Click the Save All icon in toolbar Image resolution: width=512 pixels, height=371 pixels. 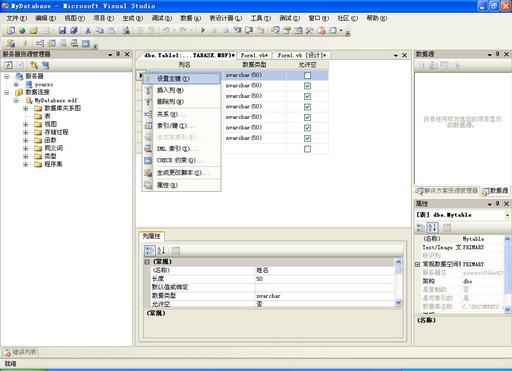74,31
